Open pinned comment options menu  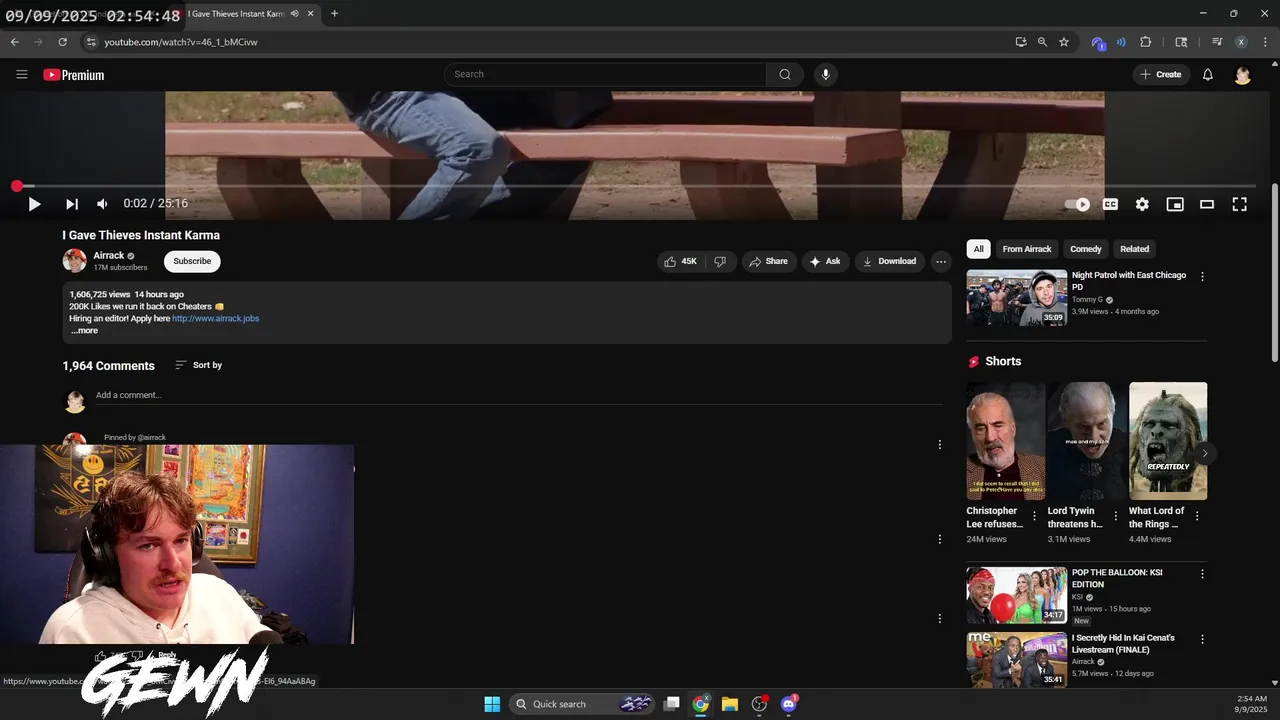coord(939,445)
